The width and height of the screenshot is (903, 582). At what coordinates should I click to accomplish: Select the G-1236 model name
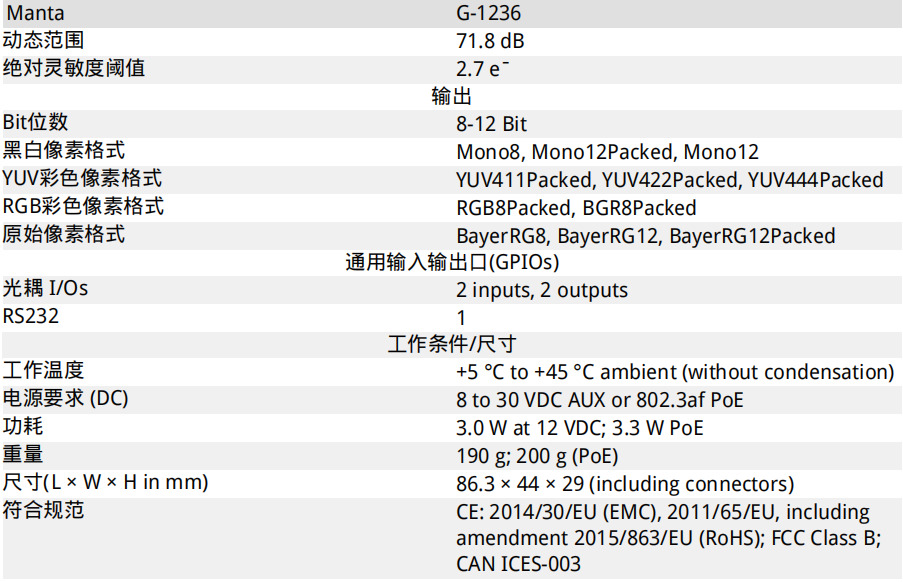488,13
